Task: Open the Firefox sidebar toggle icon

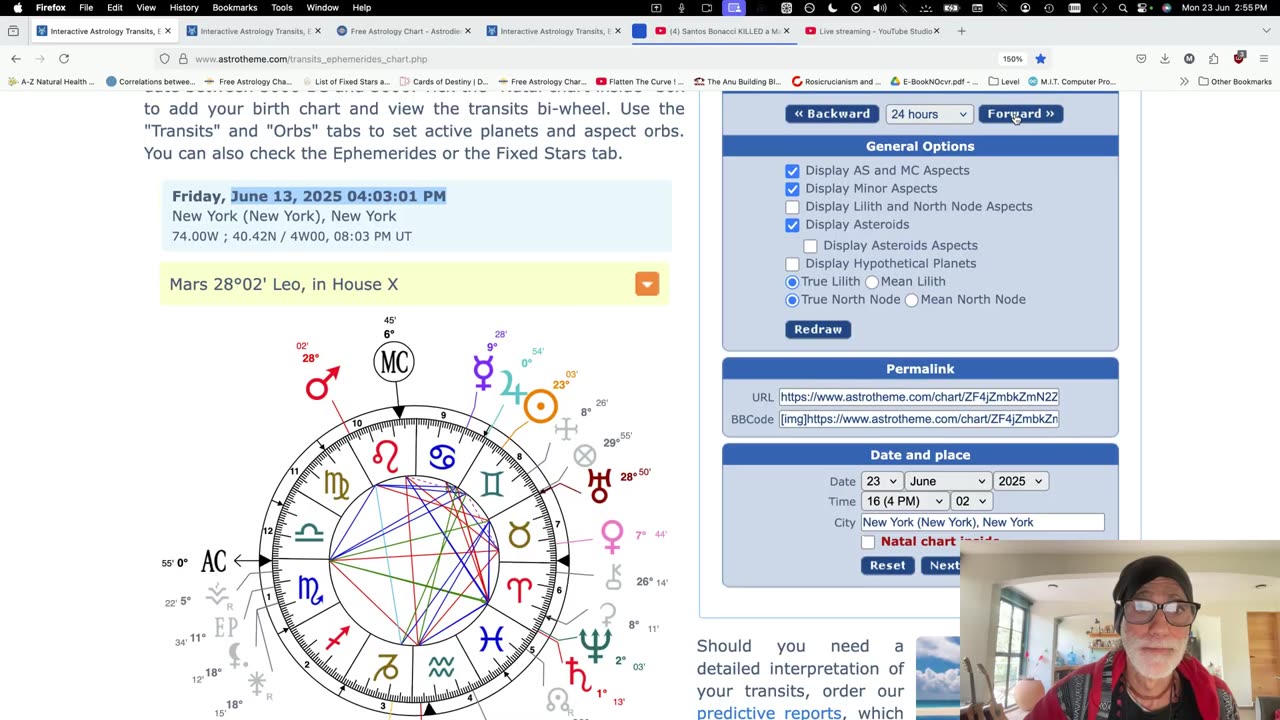Action: click(13, 31)
